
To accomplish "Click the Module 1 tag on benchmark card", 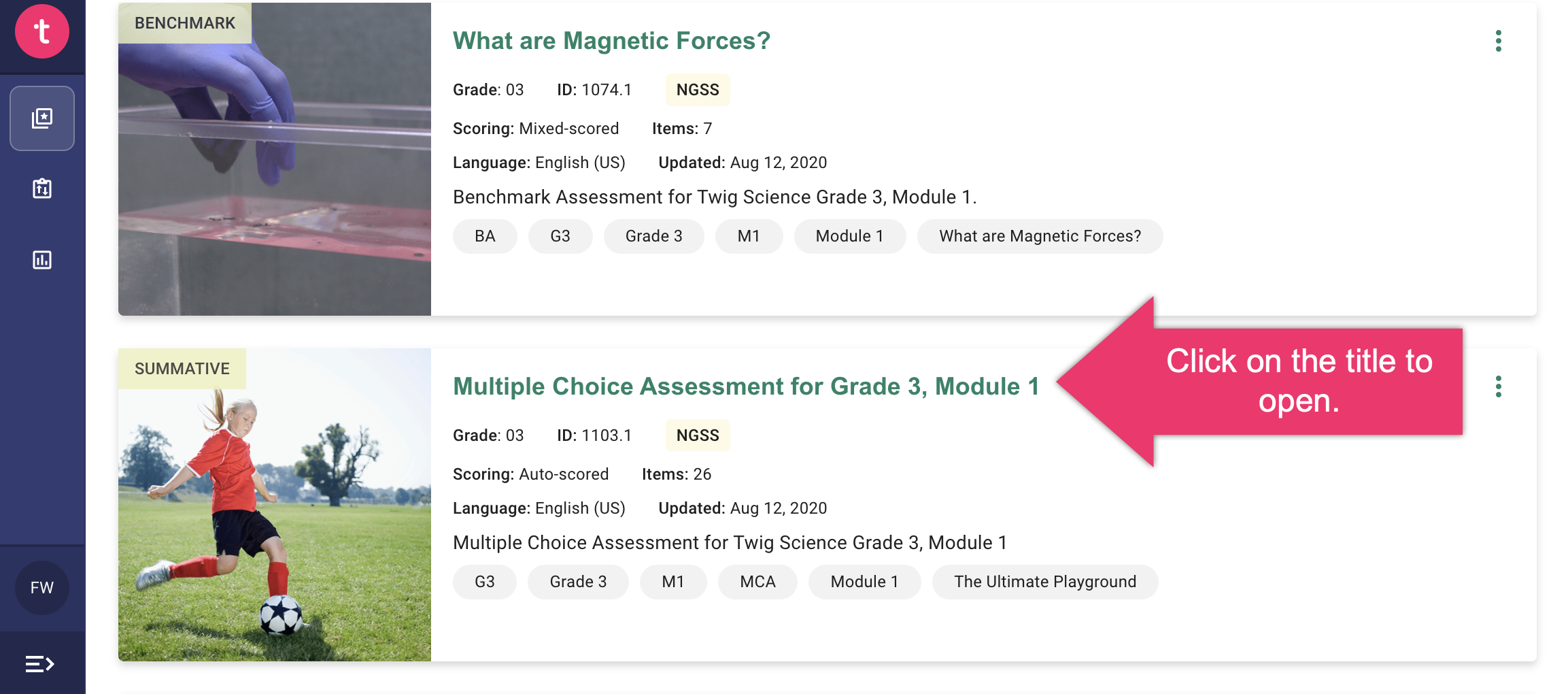I will click(849, 236).
